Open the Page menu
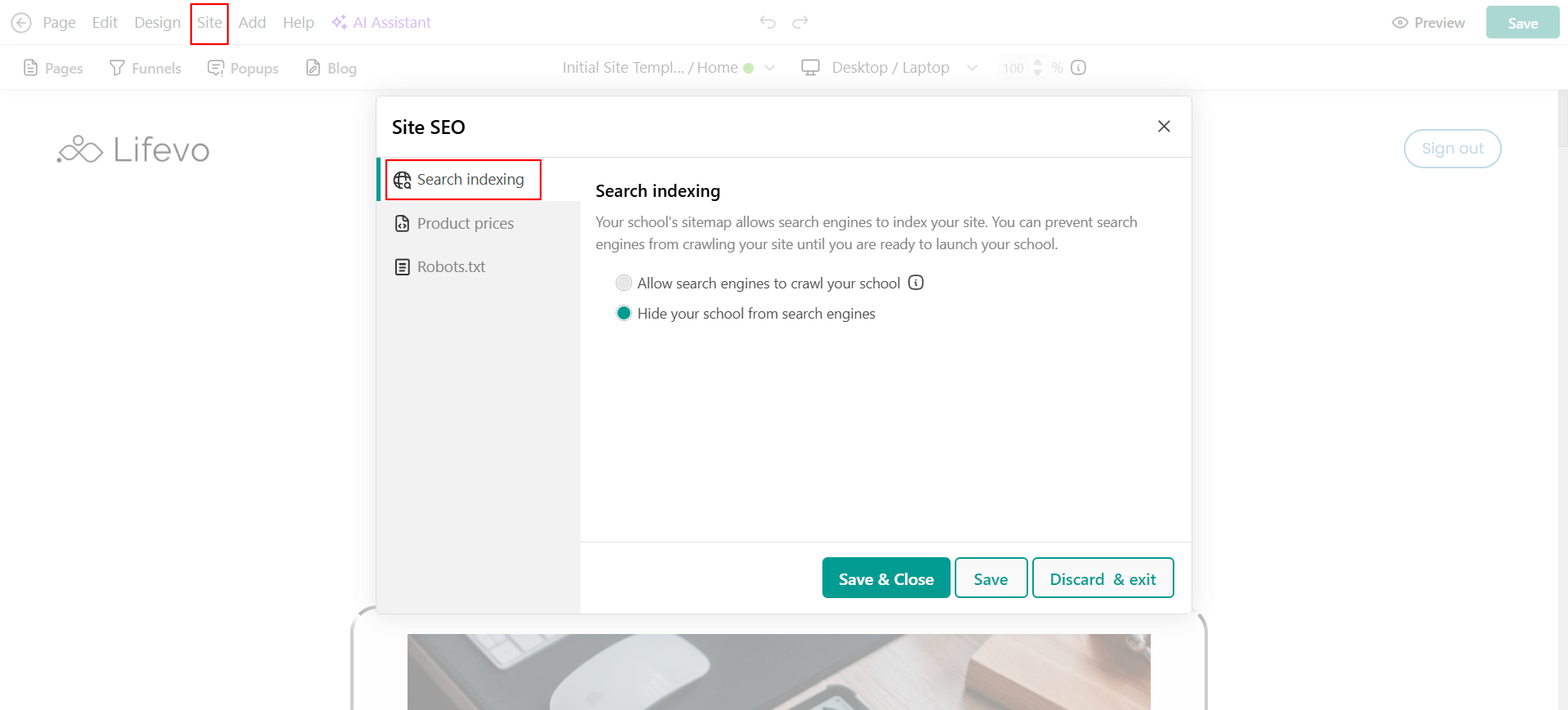 pos(60,22)
